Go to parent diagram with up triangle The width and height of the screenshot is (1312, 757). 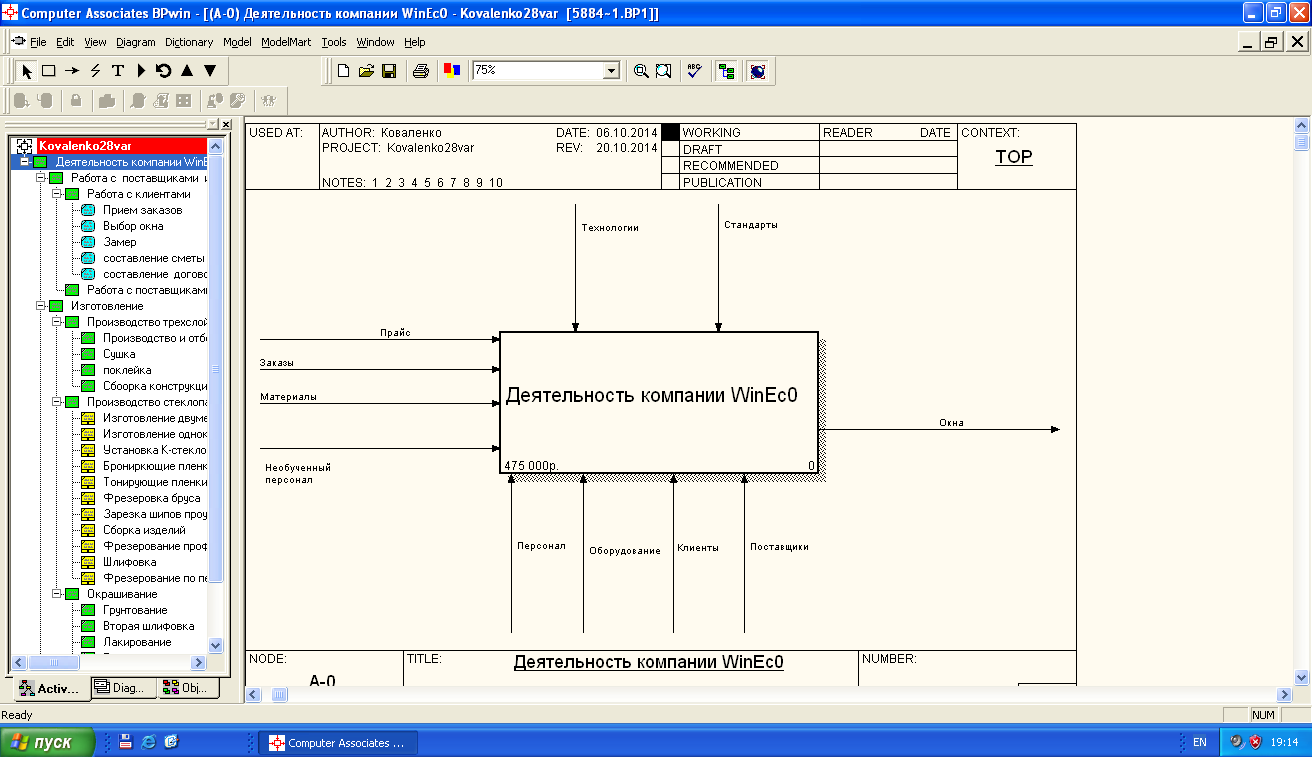click(186, 71)
